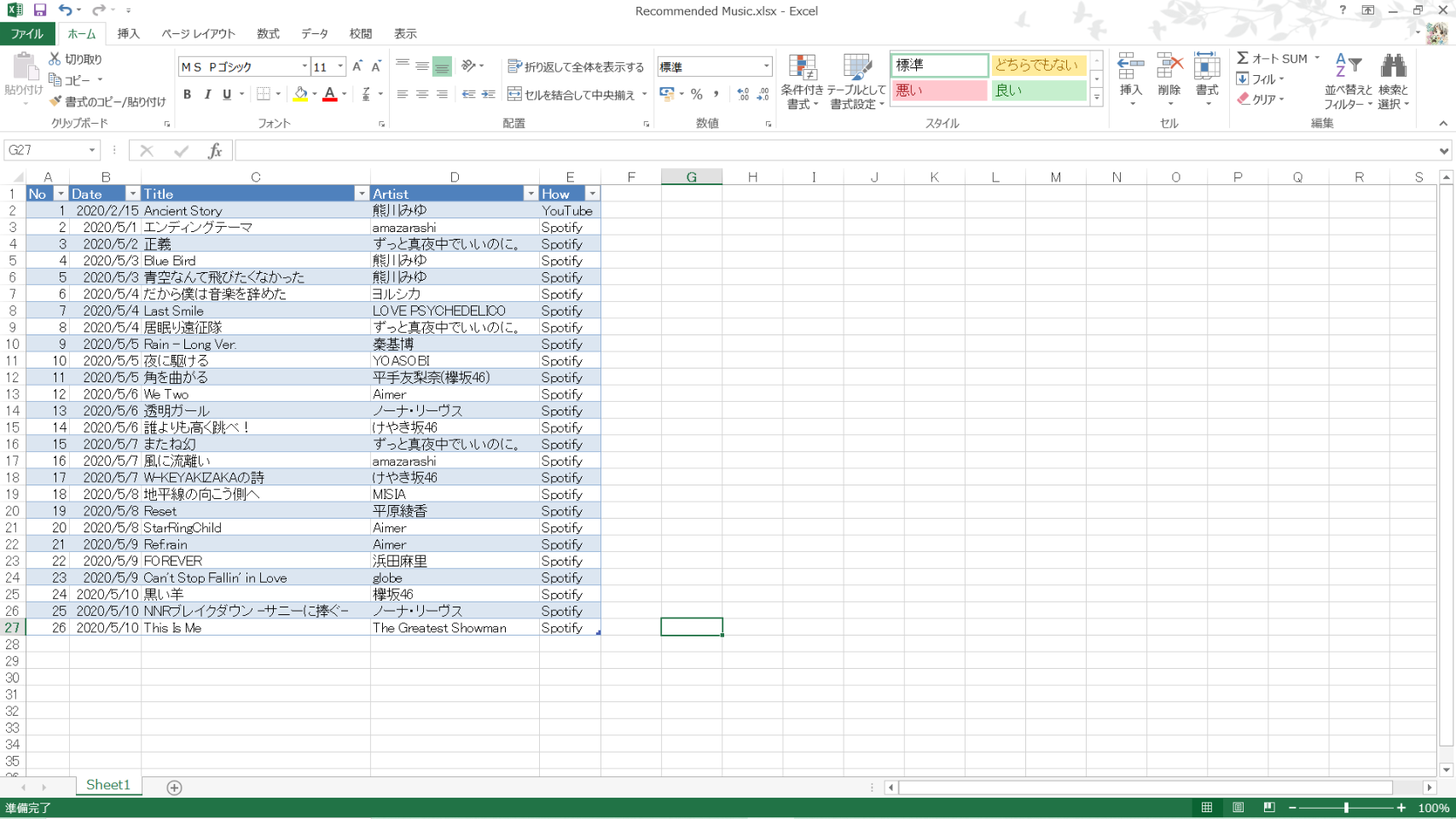Open the Artist column filter dropdown

pos(531,195)
